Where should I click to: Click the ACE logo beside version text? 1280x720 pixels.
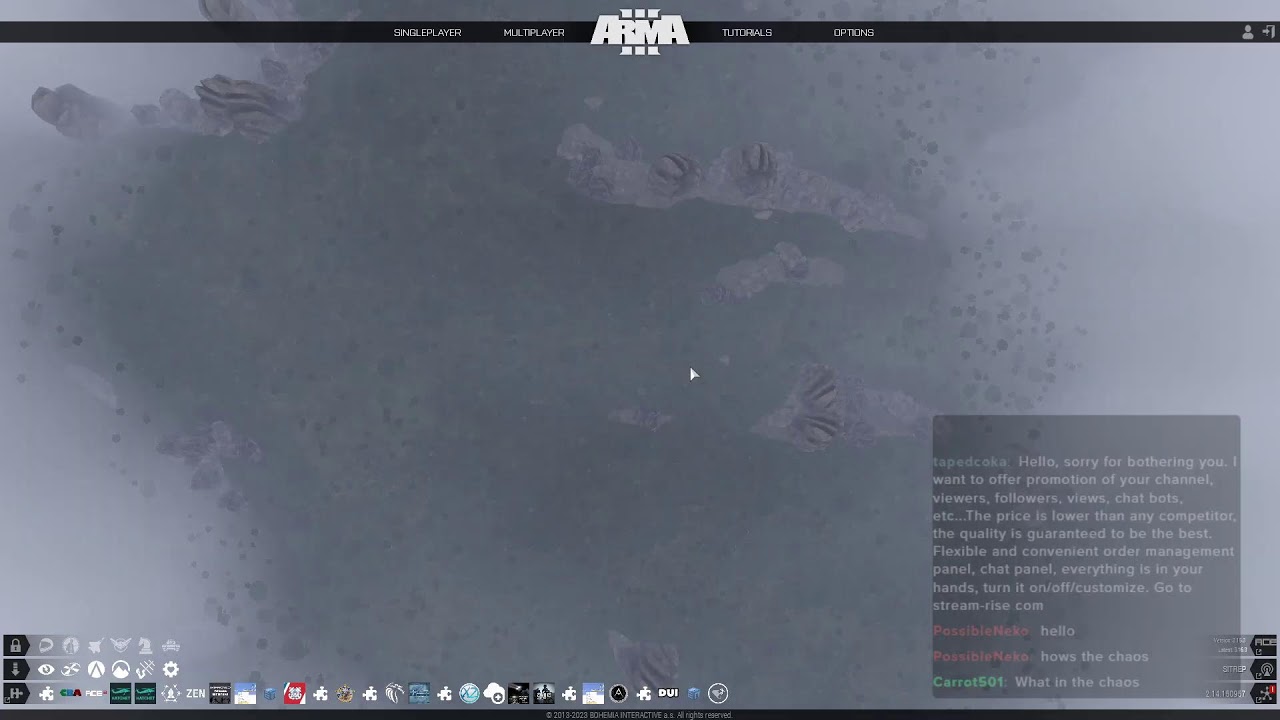coord(1265,642)
